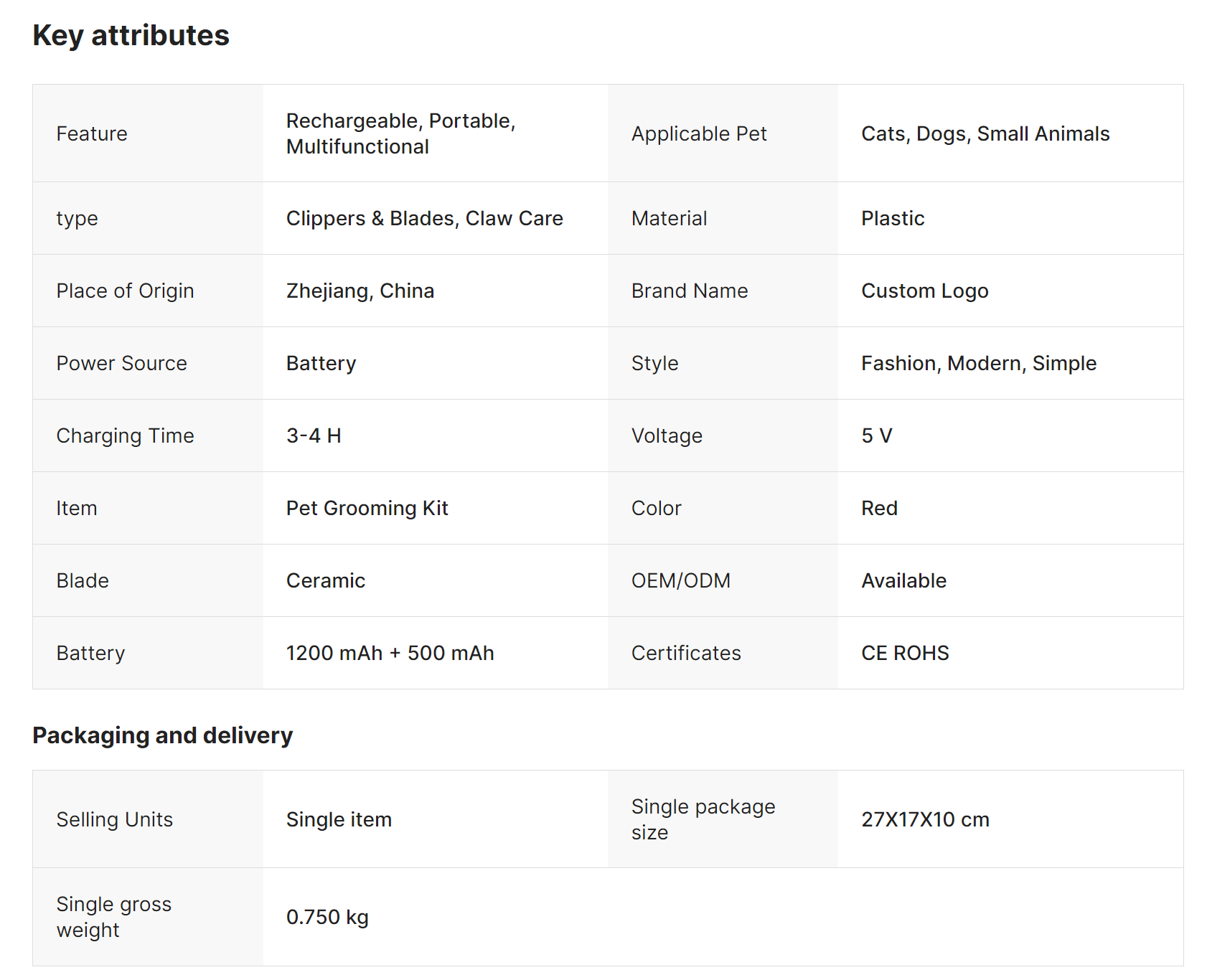
Task: Click the Key attributes heading
Action: click(x=131, y=35)
